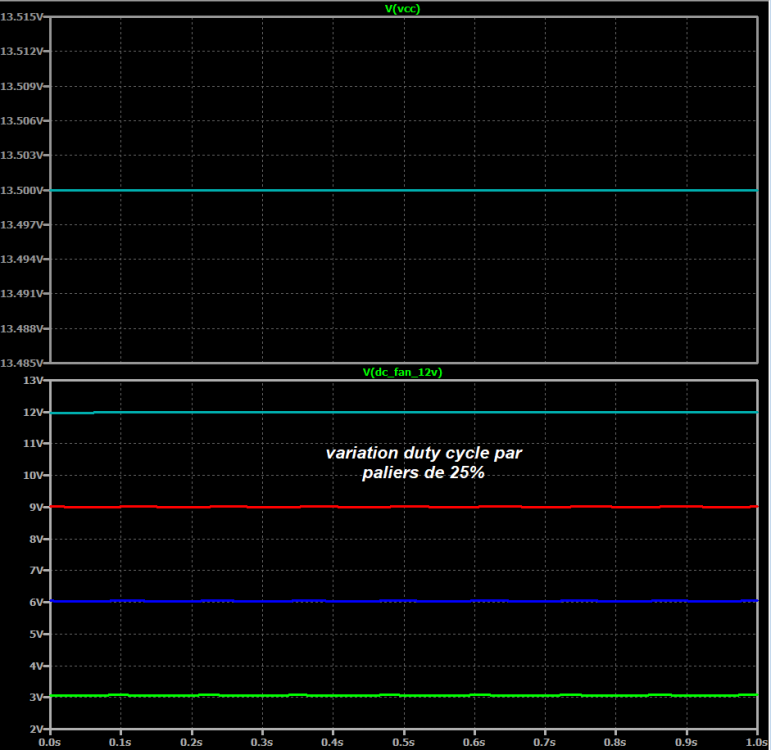Select the blue 6V trace
Viewport: 771px width, 750px height.
coord(403,601)
